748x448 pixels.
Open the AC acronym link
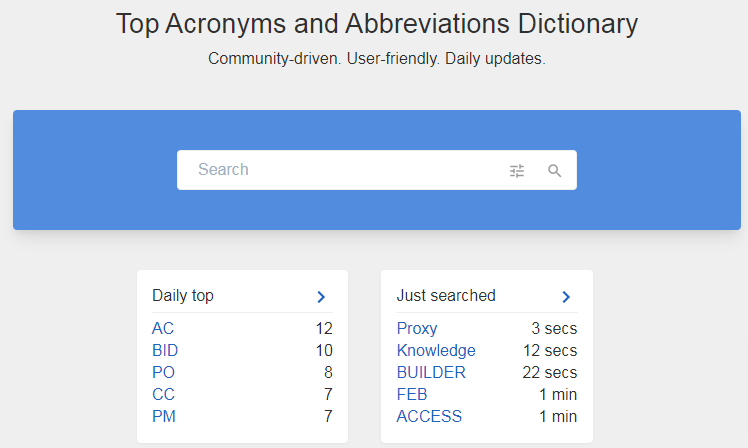163,328
